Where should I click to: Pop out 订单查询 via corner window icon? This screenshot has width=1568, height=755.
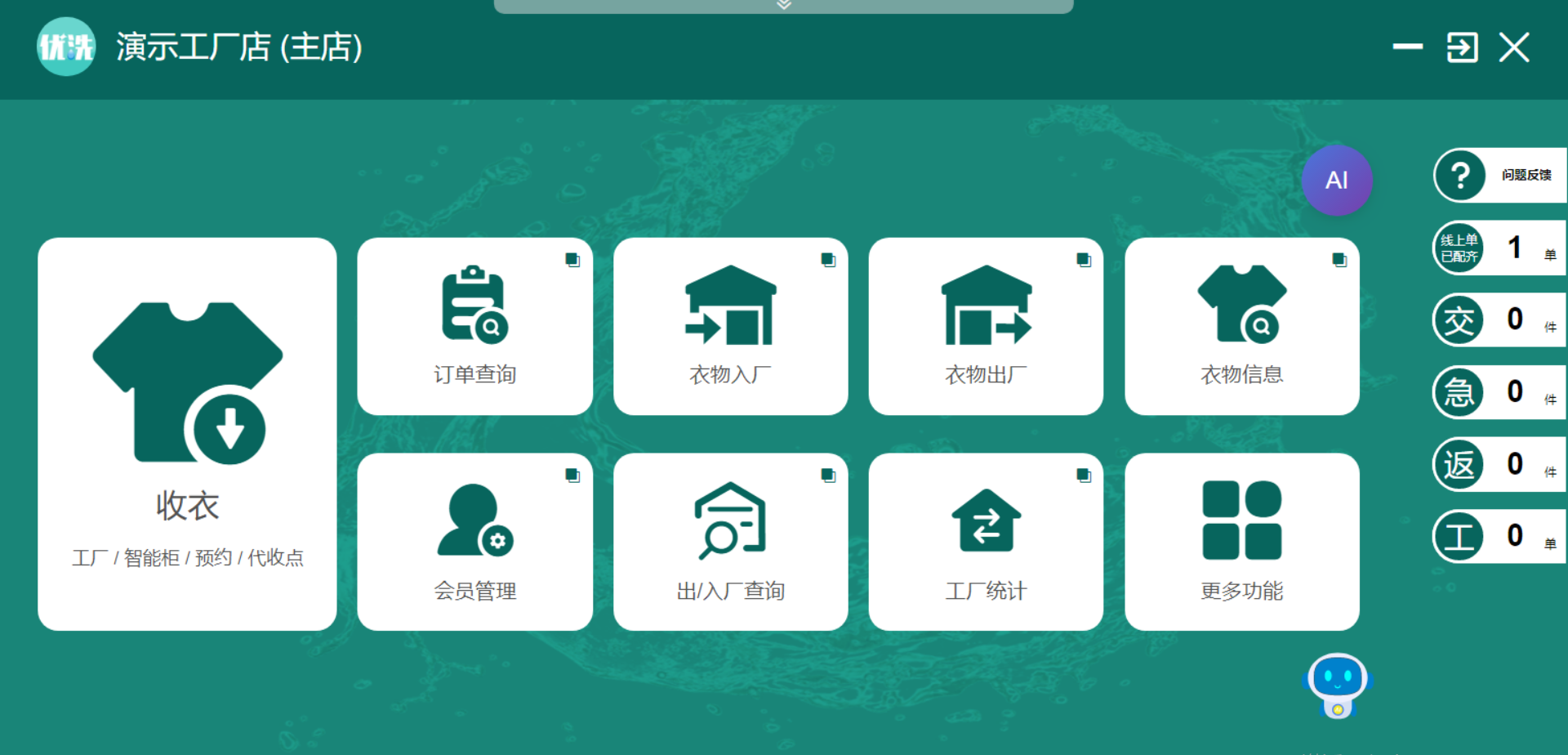tap(572, 260)
